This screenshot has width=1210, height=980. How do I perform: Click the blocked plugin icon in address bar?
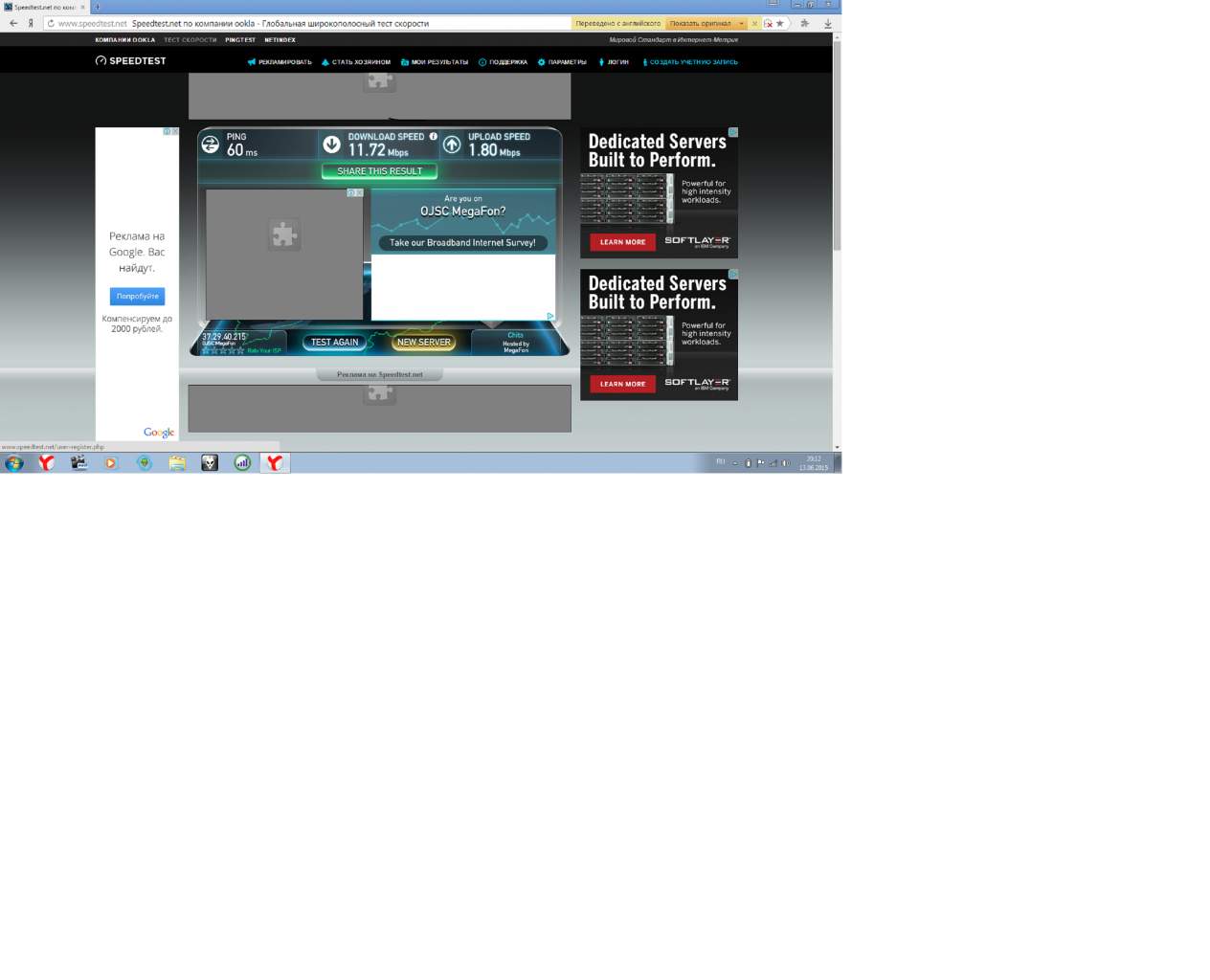tap(768, 23)
